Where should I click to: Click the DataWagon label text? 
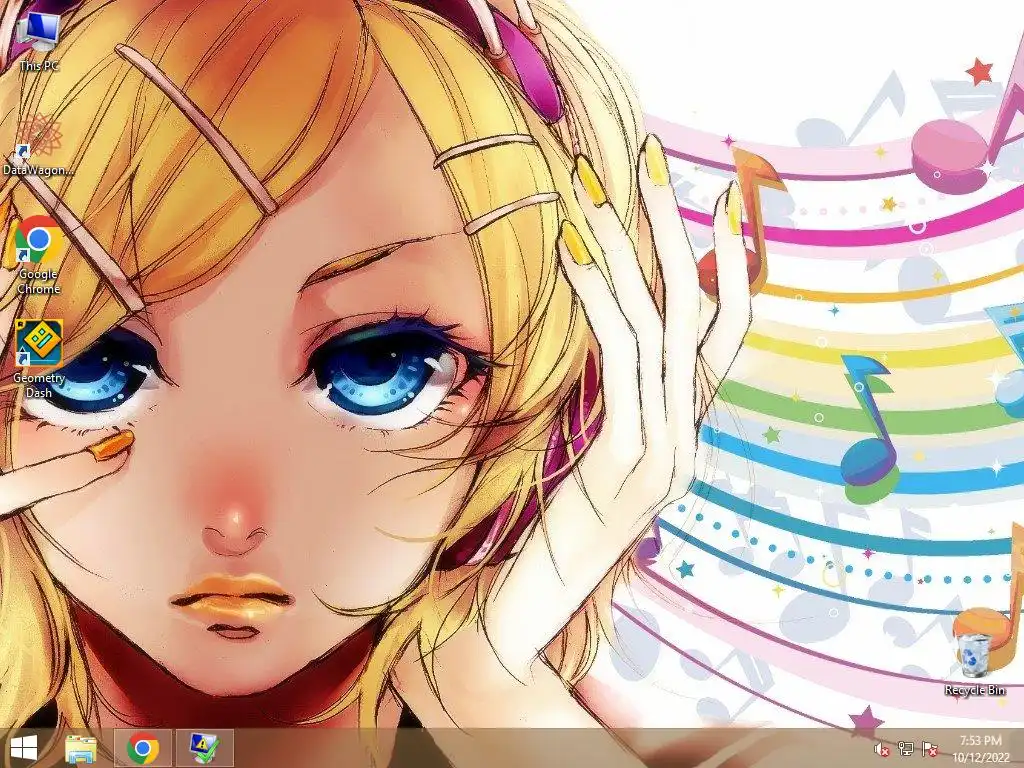39,170
